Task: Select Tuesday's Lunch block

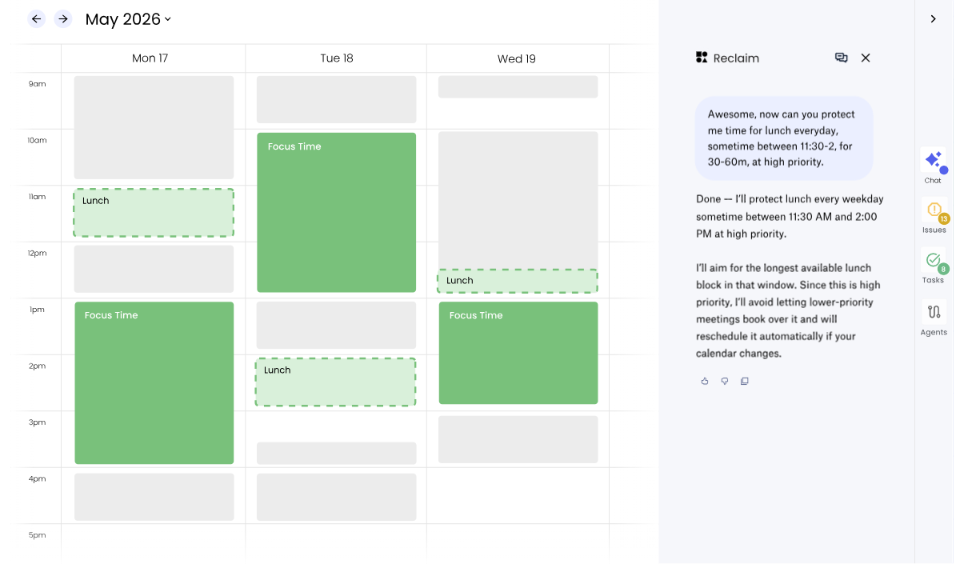Action: point(335,382)
